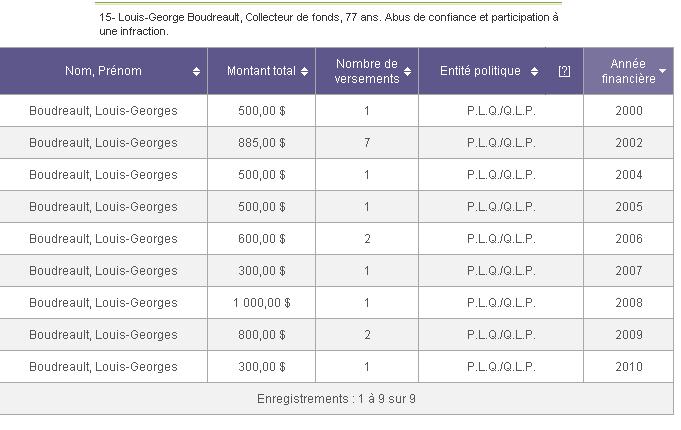Viewport: 681px width, 430px height.
Task: Click the Nombre de versements sort arrows
Action: pos(407,72)
